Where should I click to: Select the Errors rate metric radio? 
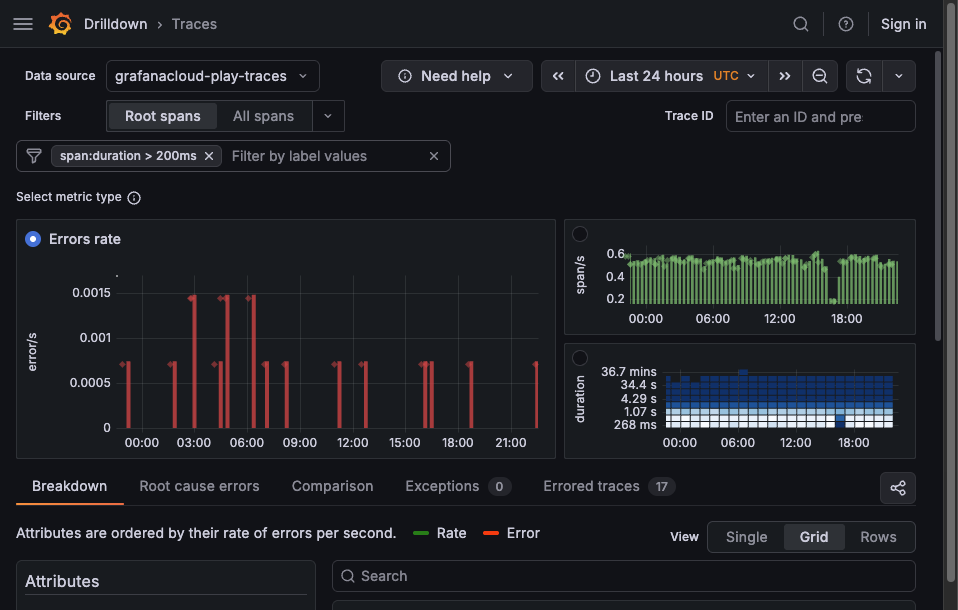pyautogui.click(x=33, y=239)
